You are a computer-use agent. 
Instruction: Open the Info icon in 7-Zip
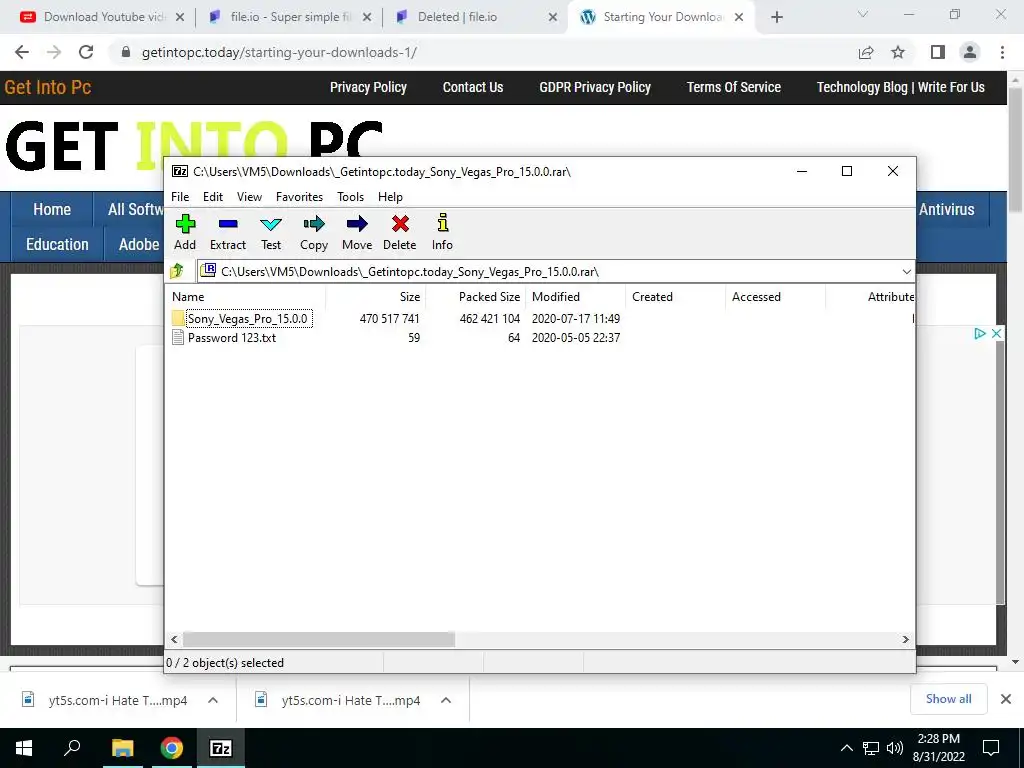(442, 232)
